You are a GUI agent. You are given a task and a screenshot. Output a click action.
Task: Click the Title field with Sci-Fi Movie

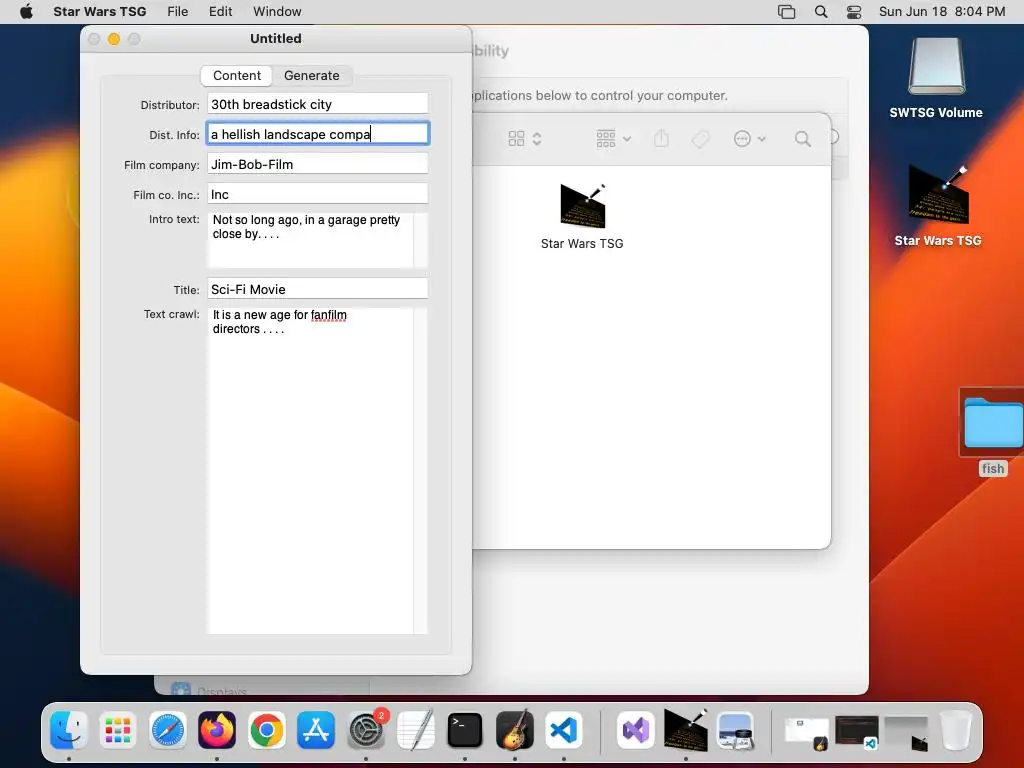click(317, 289)
